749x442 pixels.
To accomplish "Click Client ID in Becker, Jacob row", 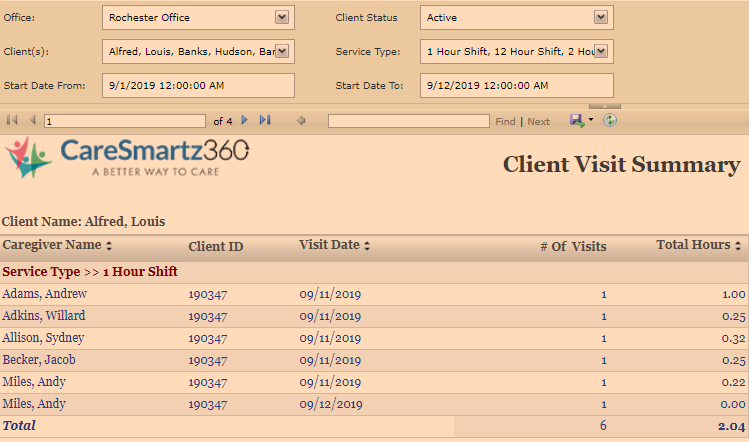I will [x=208, y=360].
